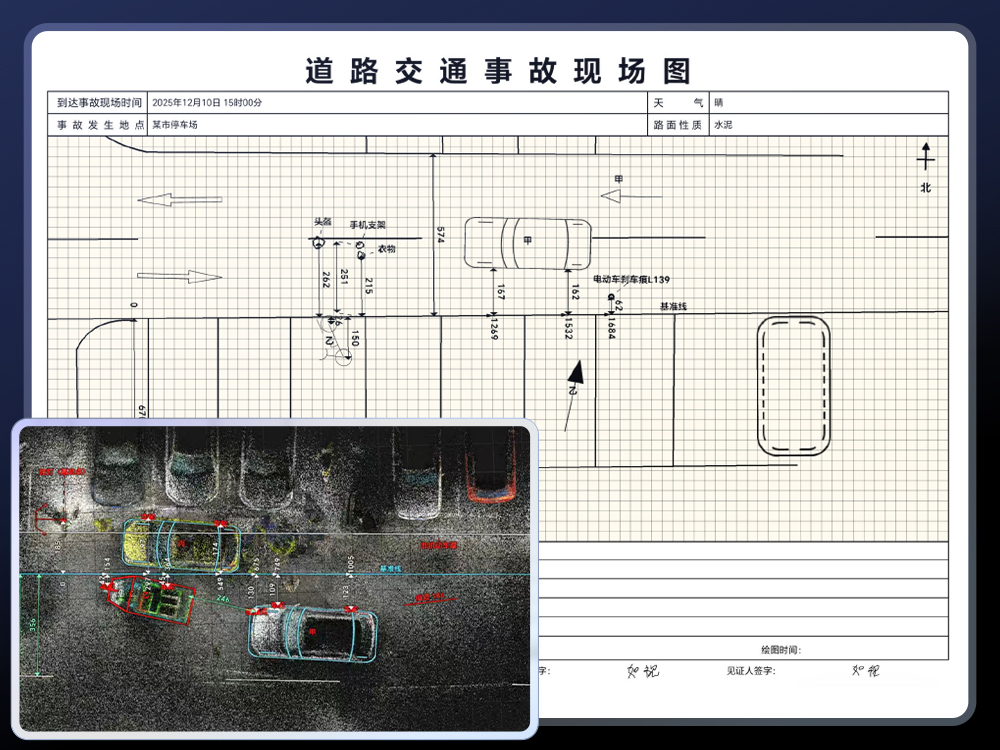Viewport: 1000px width, 750px height.
Task: Click the accident location field 某市停车场
Action: (175, 125)
